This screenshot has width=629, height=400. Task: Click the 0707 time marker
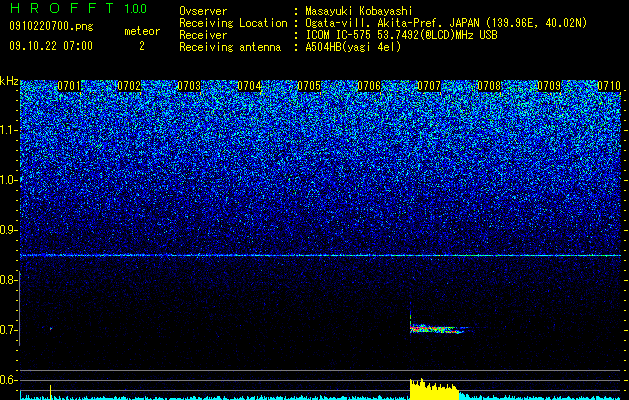point(429,86)
